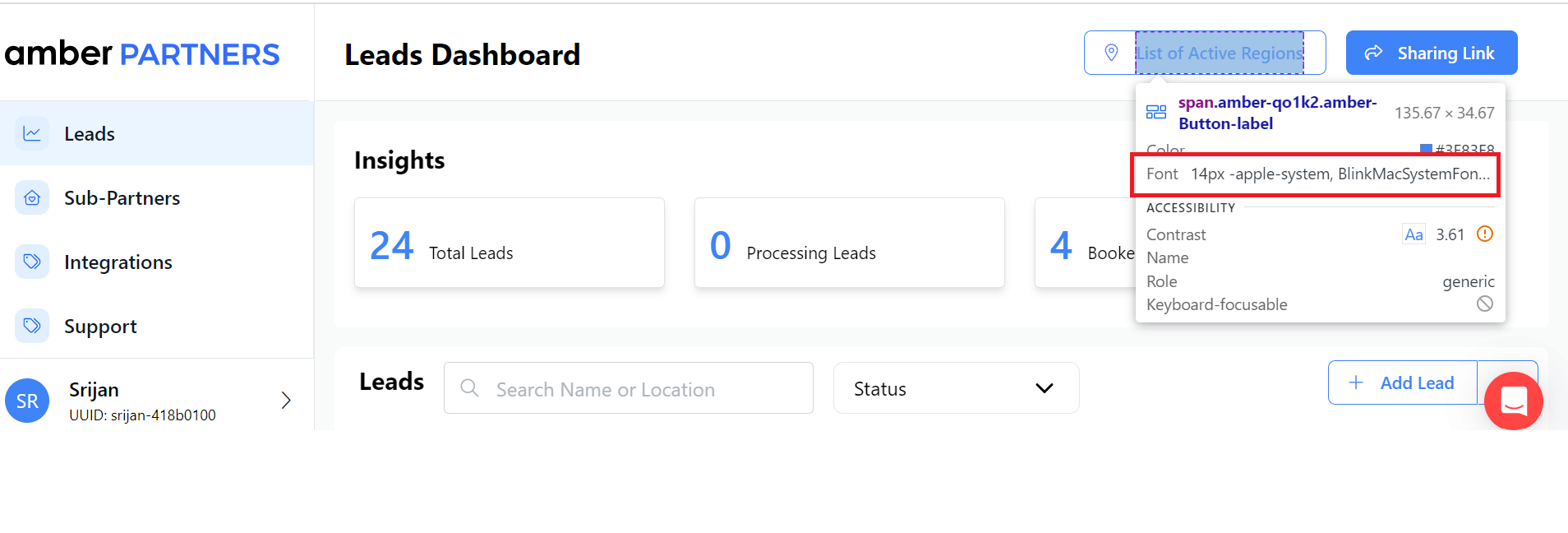Click the Integrations tag icon
This screenshot has width=1568, height=533.
pyautogui.click(x=32, y=262)
